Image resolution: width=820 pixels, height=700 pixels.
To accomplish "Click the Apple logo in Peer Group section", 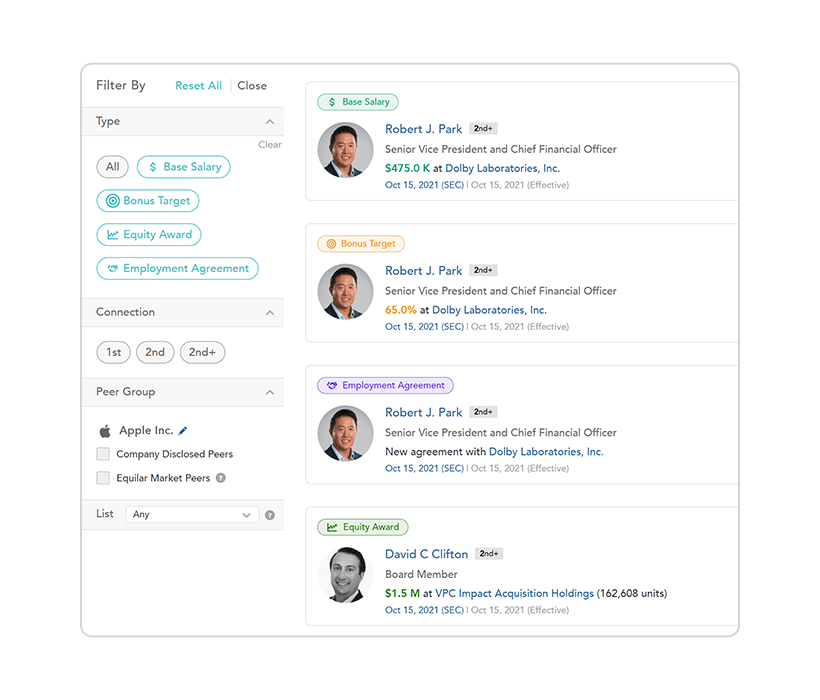I will pos(105,430).
